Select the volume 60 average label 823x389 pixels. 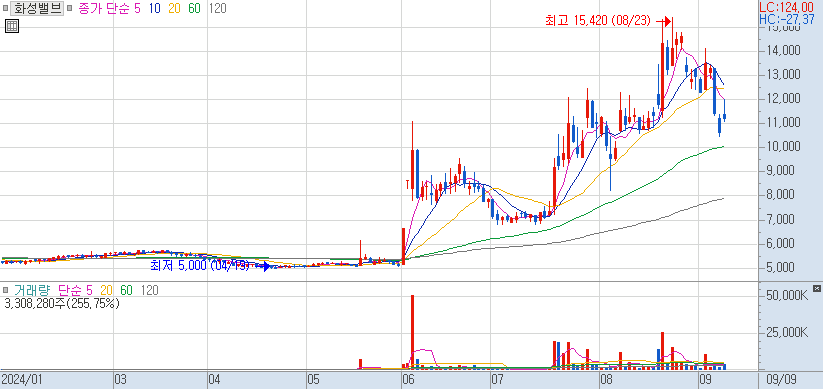126,290
